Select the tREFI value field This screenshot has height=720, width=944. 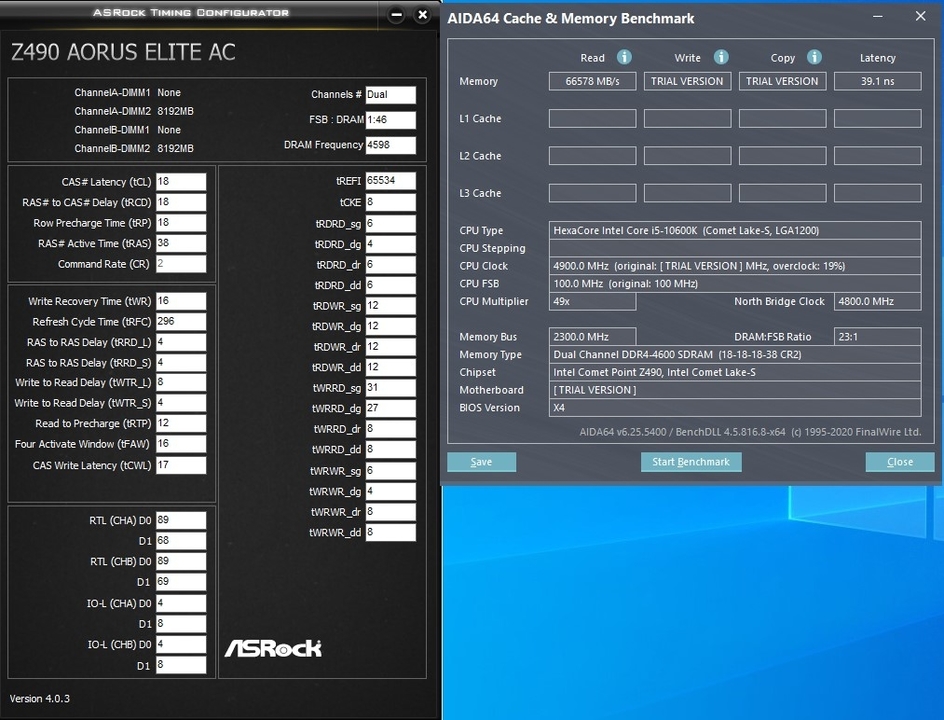point(390,181)
